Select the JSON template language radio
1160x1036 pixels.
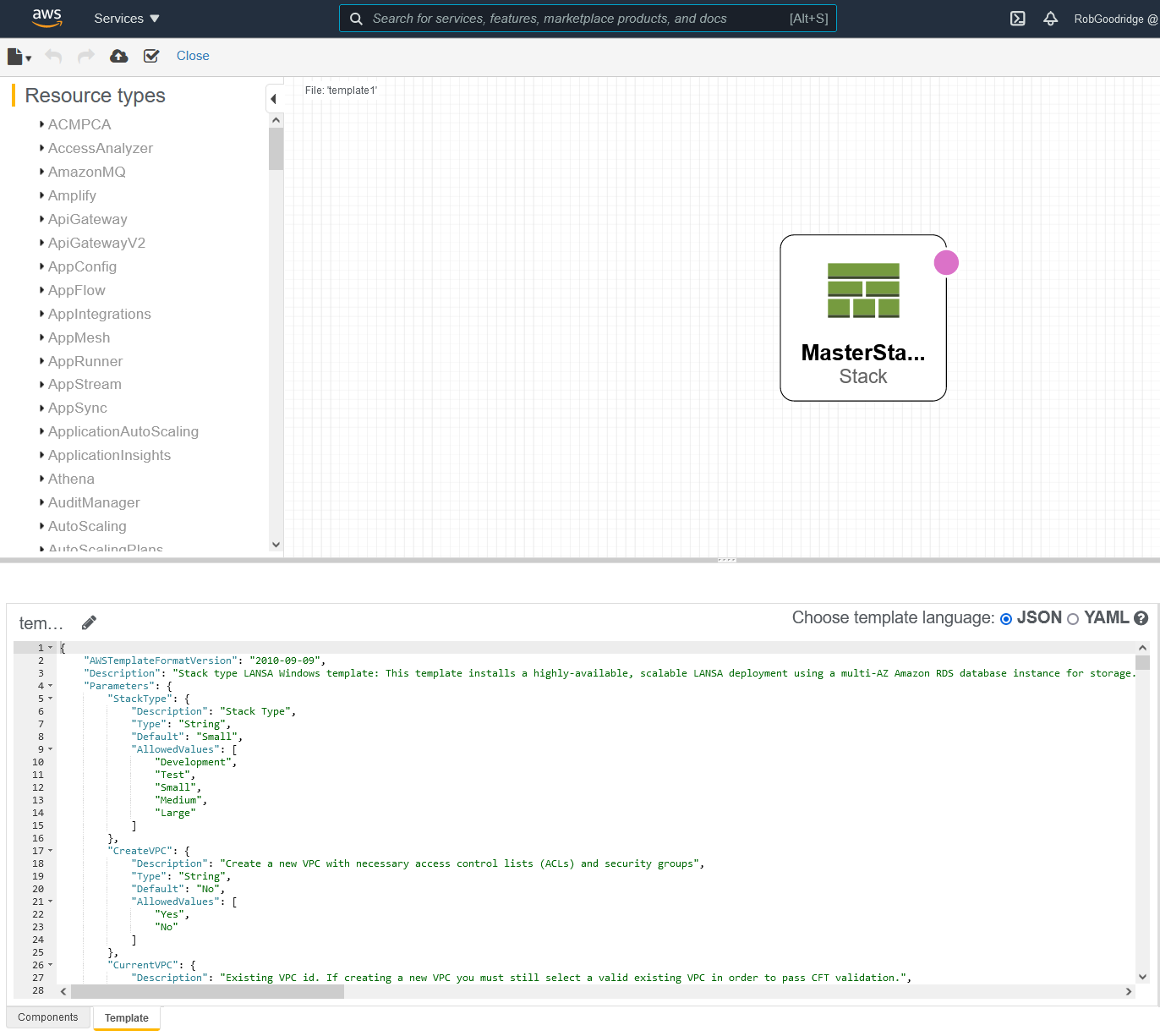[x=1006, y=619]
